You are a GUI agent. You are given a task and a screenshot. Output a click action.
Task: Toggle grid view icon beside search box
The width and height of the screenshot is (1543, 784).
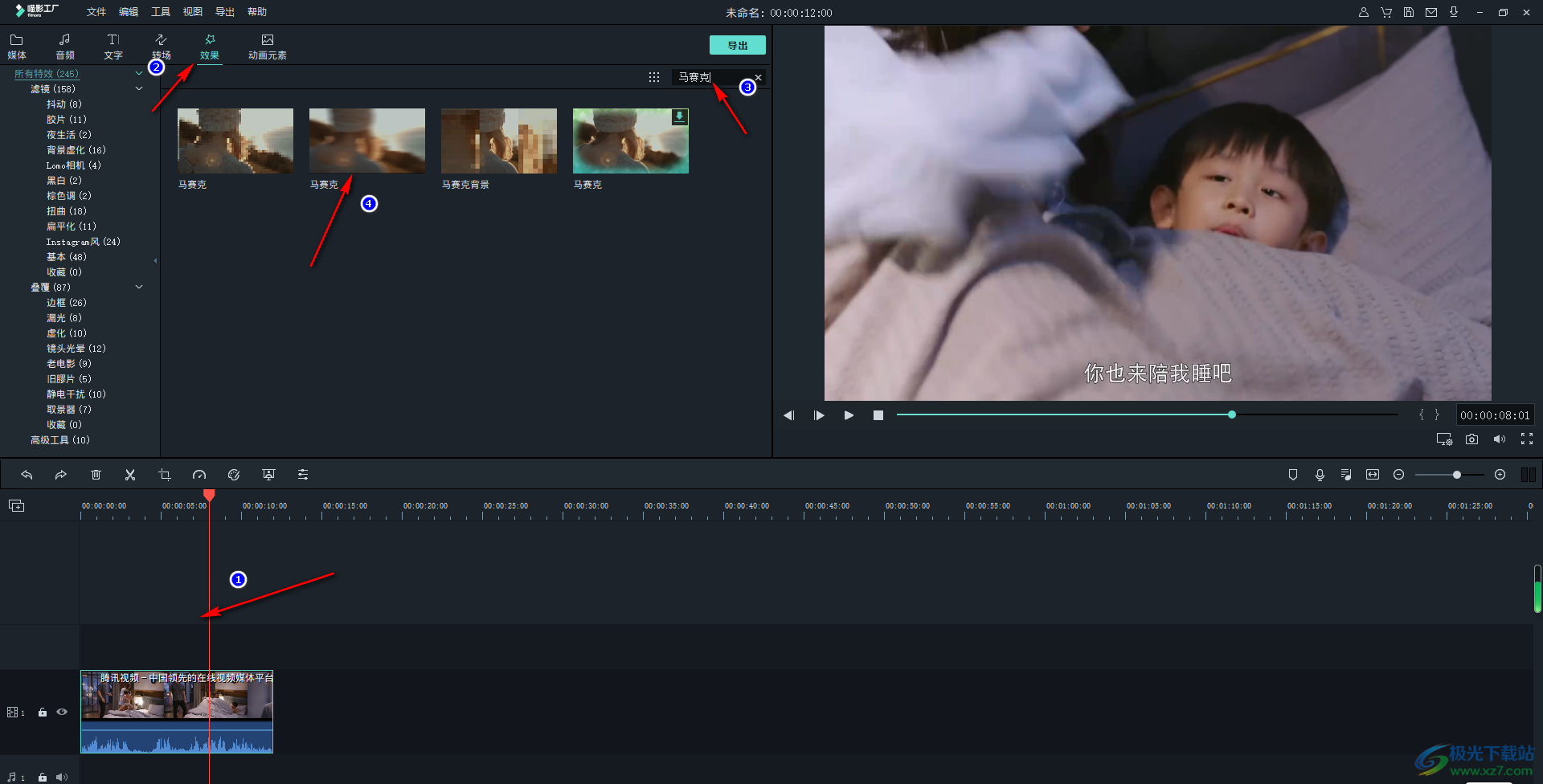654,77
